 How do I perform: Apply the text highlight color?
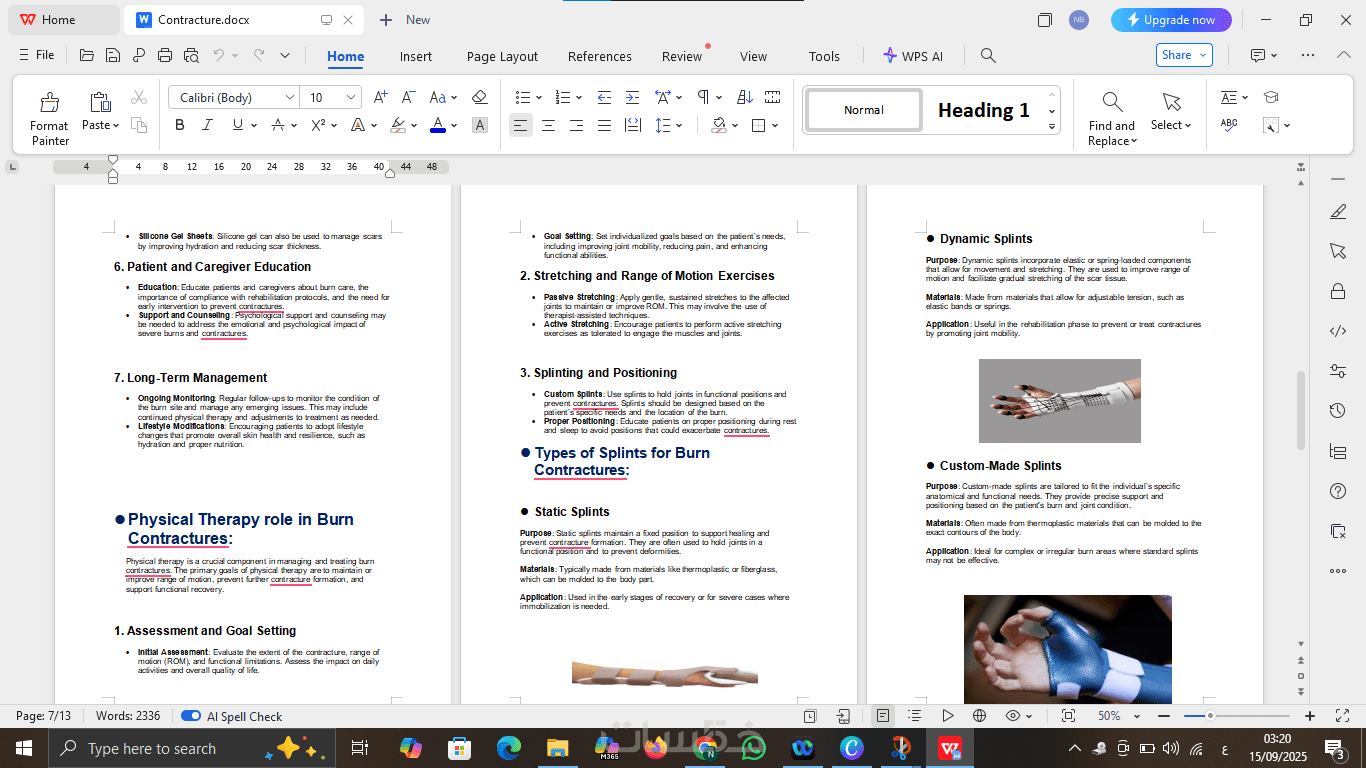point(398,125)
